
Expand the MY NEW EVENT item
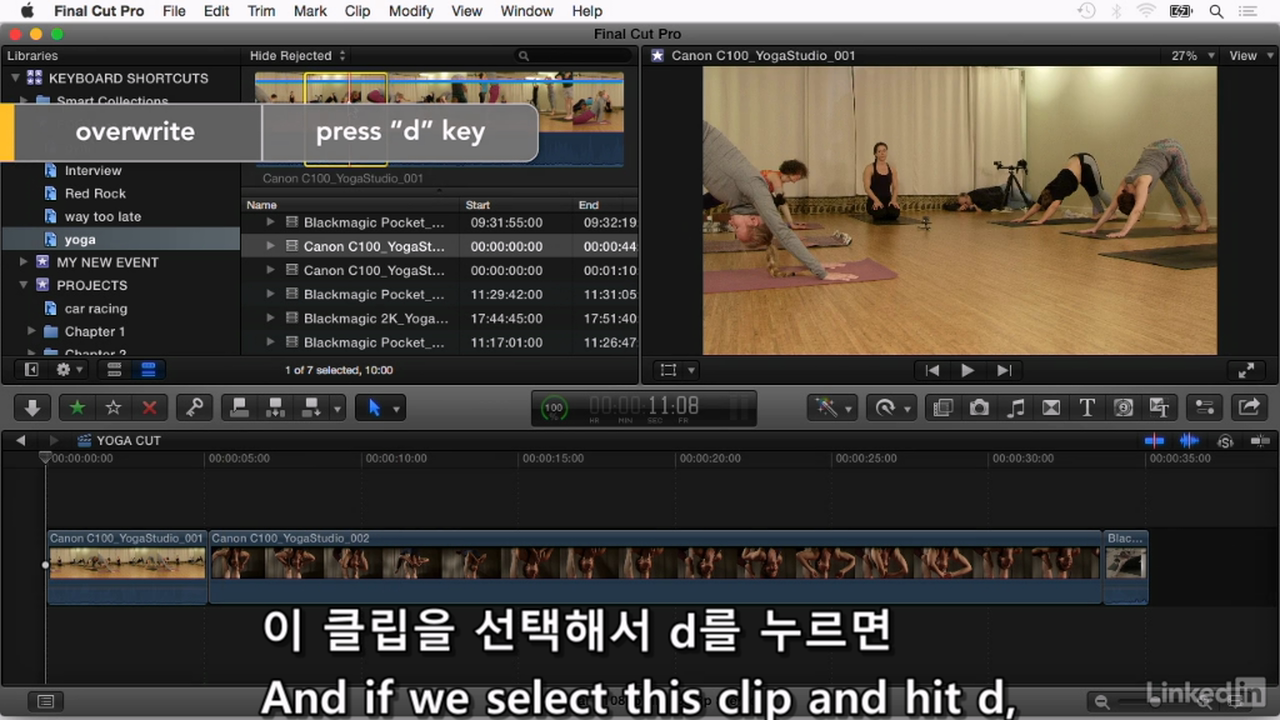coord(24,262)
